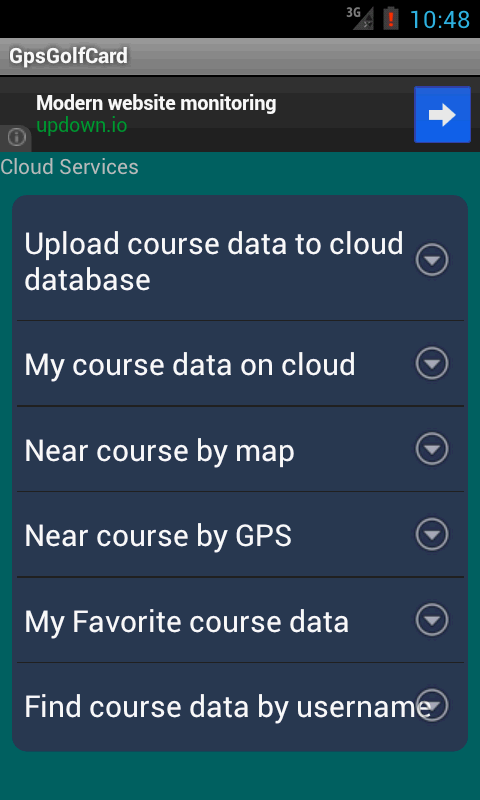Click the GpsGolfCard title bar
The height and width of the screenshot is (800, 480).
[240, 56]
